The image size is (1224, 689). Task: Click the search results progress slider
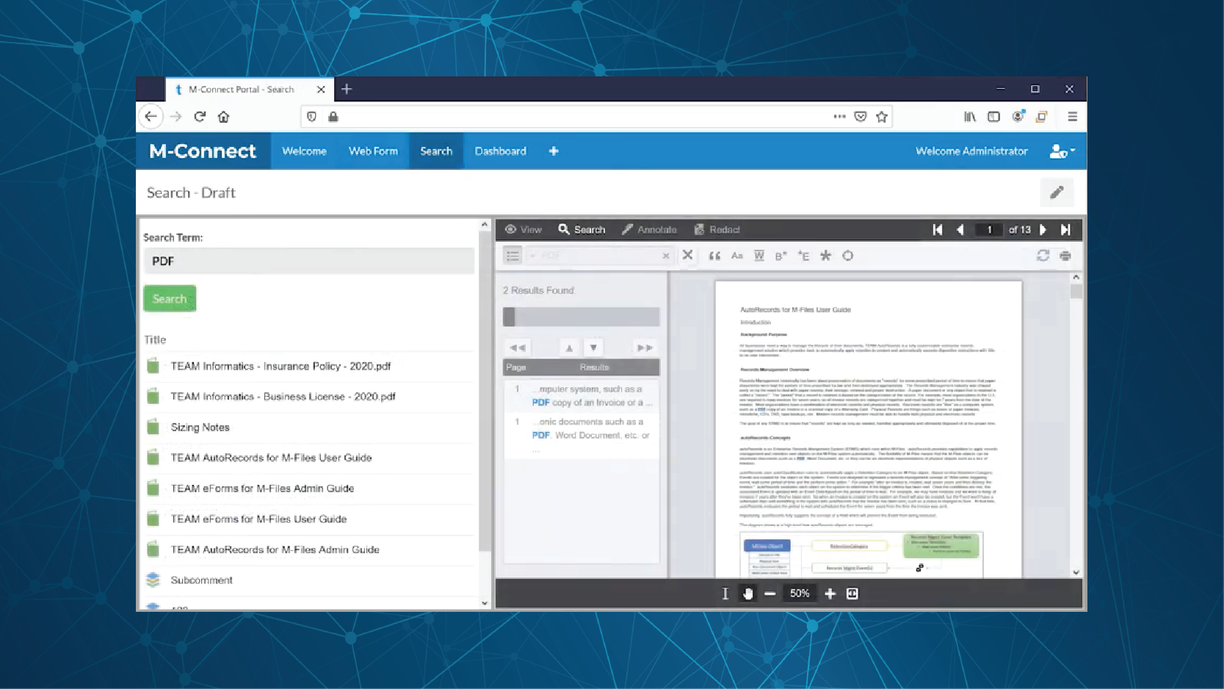[x=581, y=317]
